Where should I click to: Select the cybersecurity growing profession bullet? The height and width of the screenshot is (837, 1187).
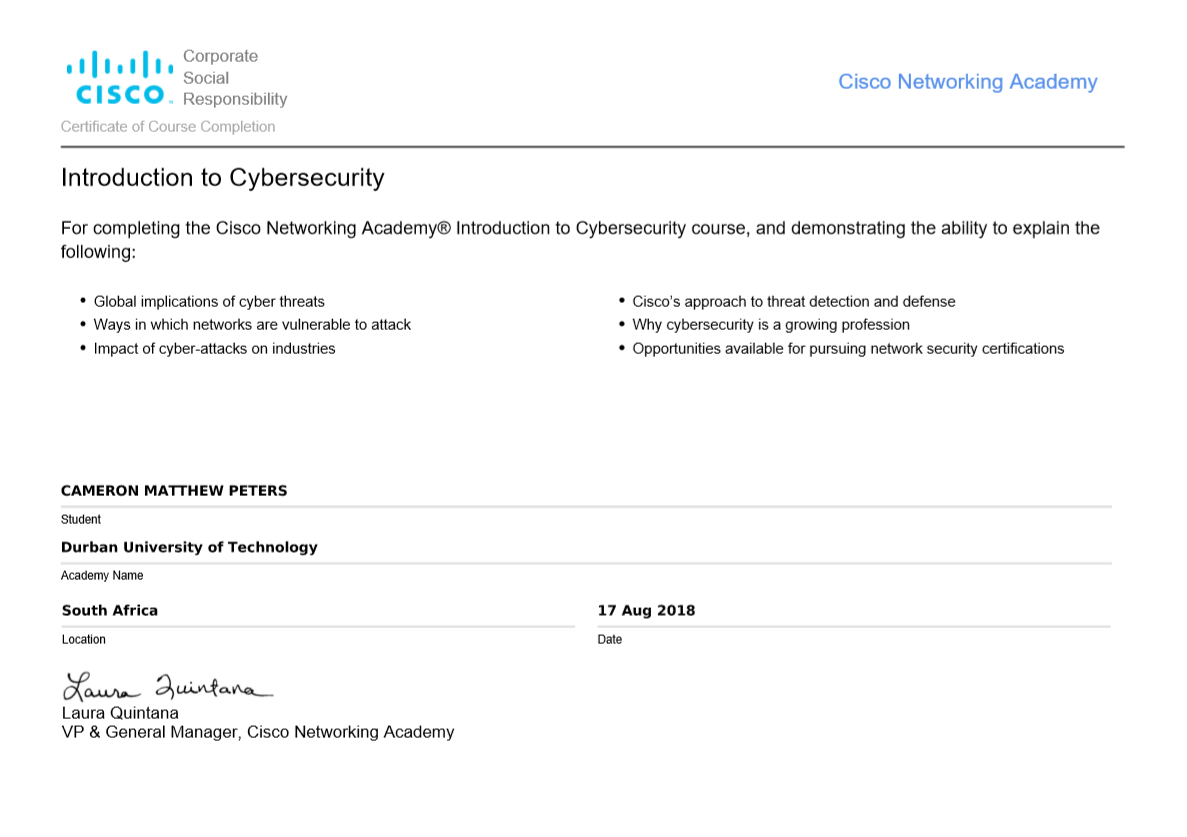[x=771, y=324]
